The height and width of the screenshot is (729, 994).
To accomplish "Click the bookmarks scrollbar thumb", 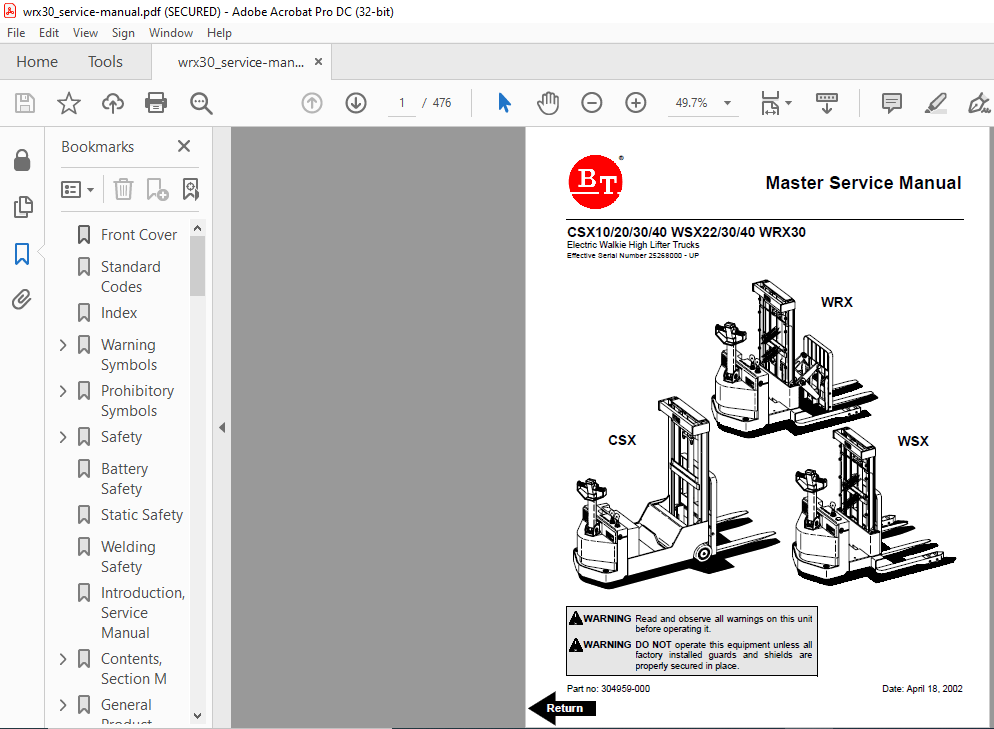I will (x=197, y=266).
